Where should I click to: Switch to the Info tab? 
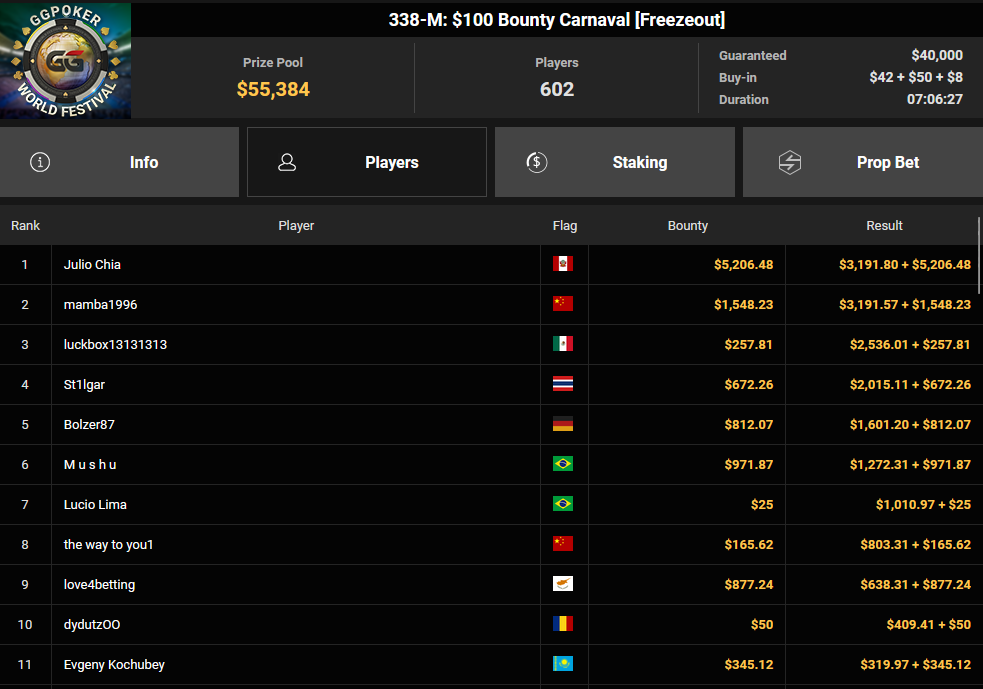[x=119, y=162]
